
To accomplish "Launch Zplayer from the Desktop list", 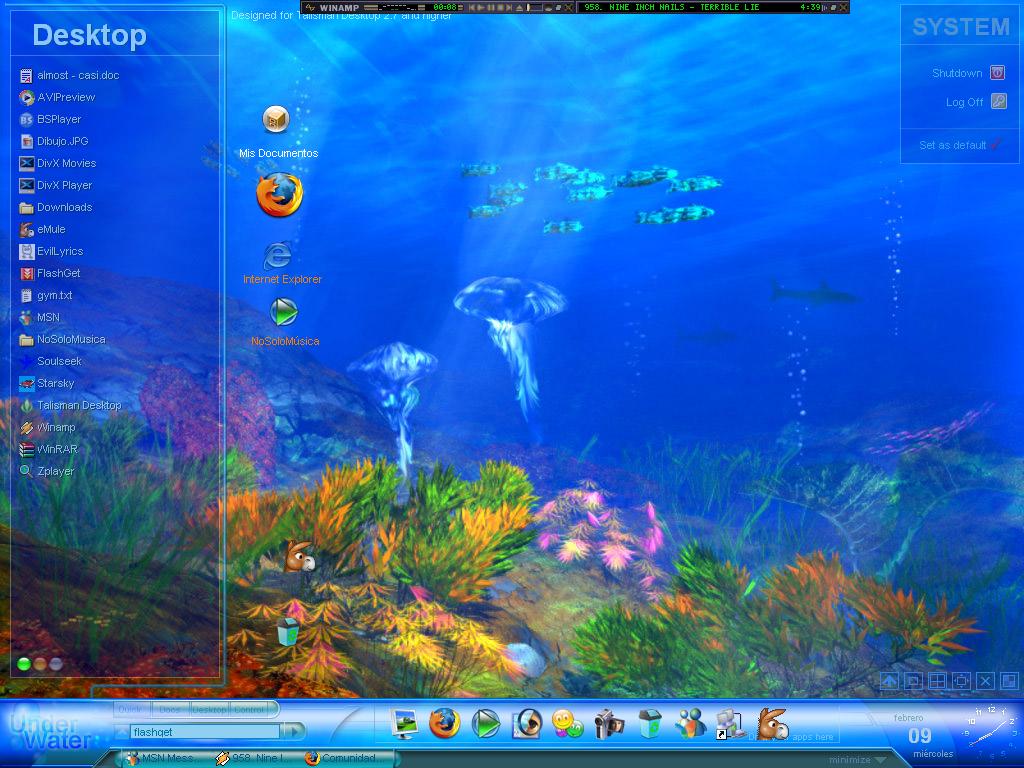I will tap(46, 472).
